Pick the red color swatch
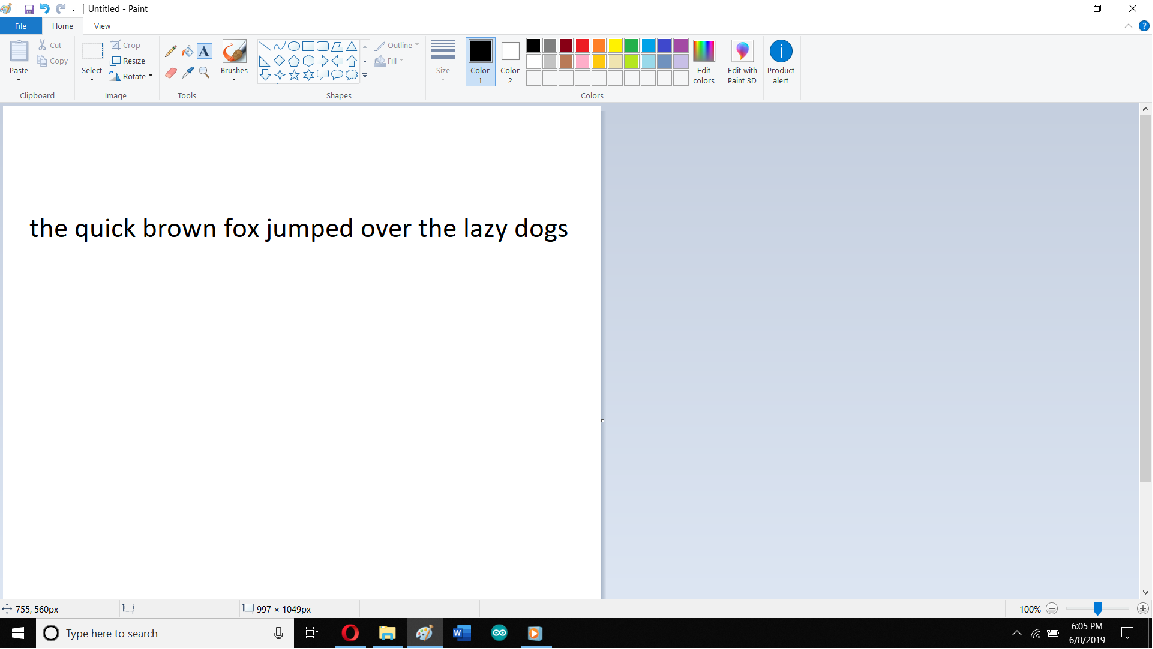1153x649 pixels. click(x=582, y=46)
